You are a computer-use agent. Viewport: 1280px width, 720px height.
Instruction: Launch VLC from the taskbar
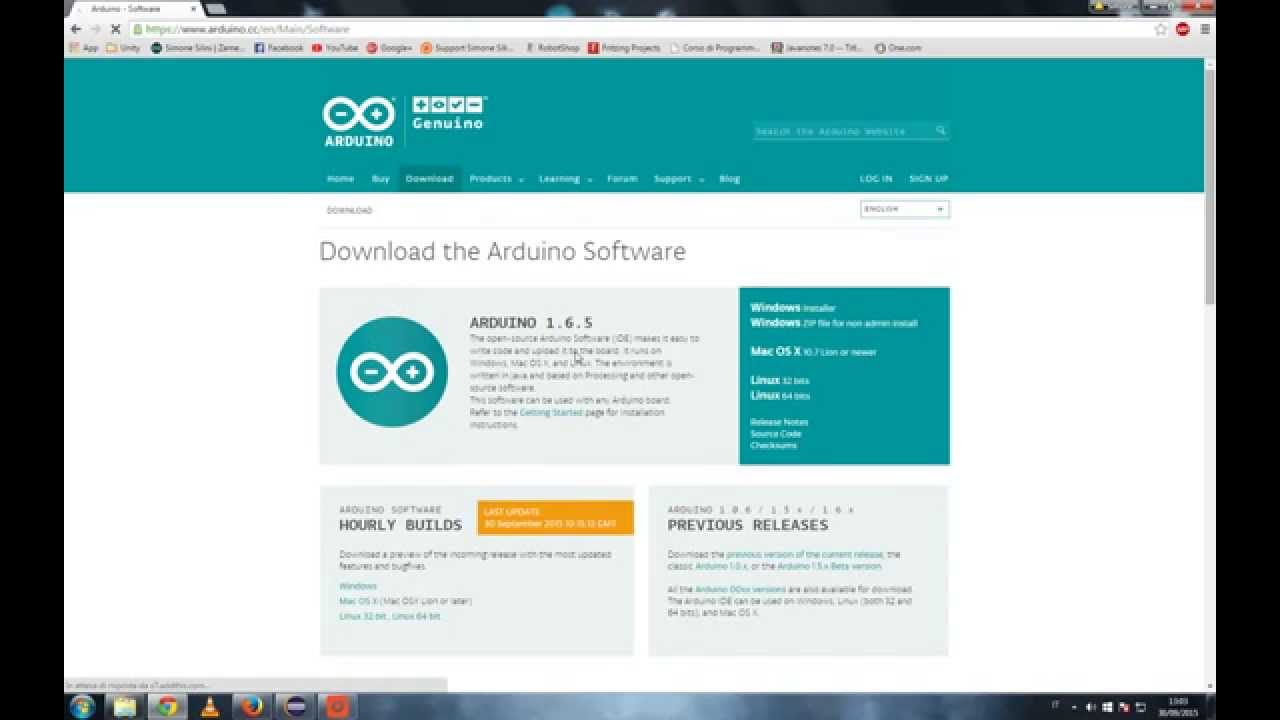click(x=210, y=706)
